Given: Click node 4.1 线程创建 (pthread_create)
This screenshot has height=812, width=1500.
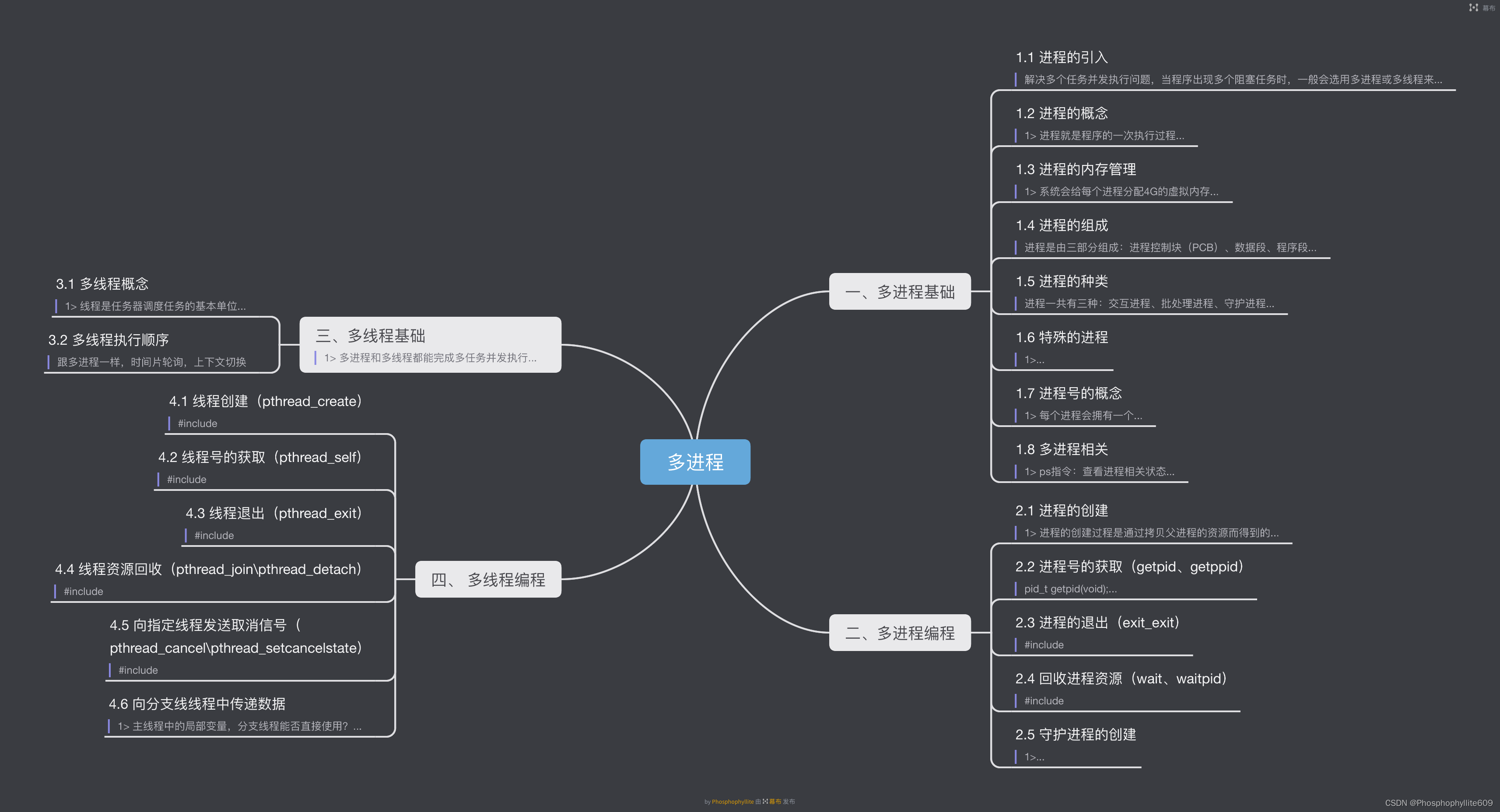Looking at the screenshot, I should pos(266,401).
